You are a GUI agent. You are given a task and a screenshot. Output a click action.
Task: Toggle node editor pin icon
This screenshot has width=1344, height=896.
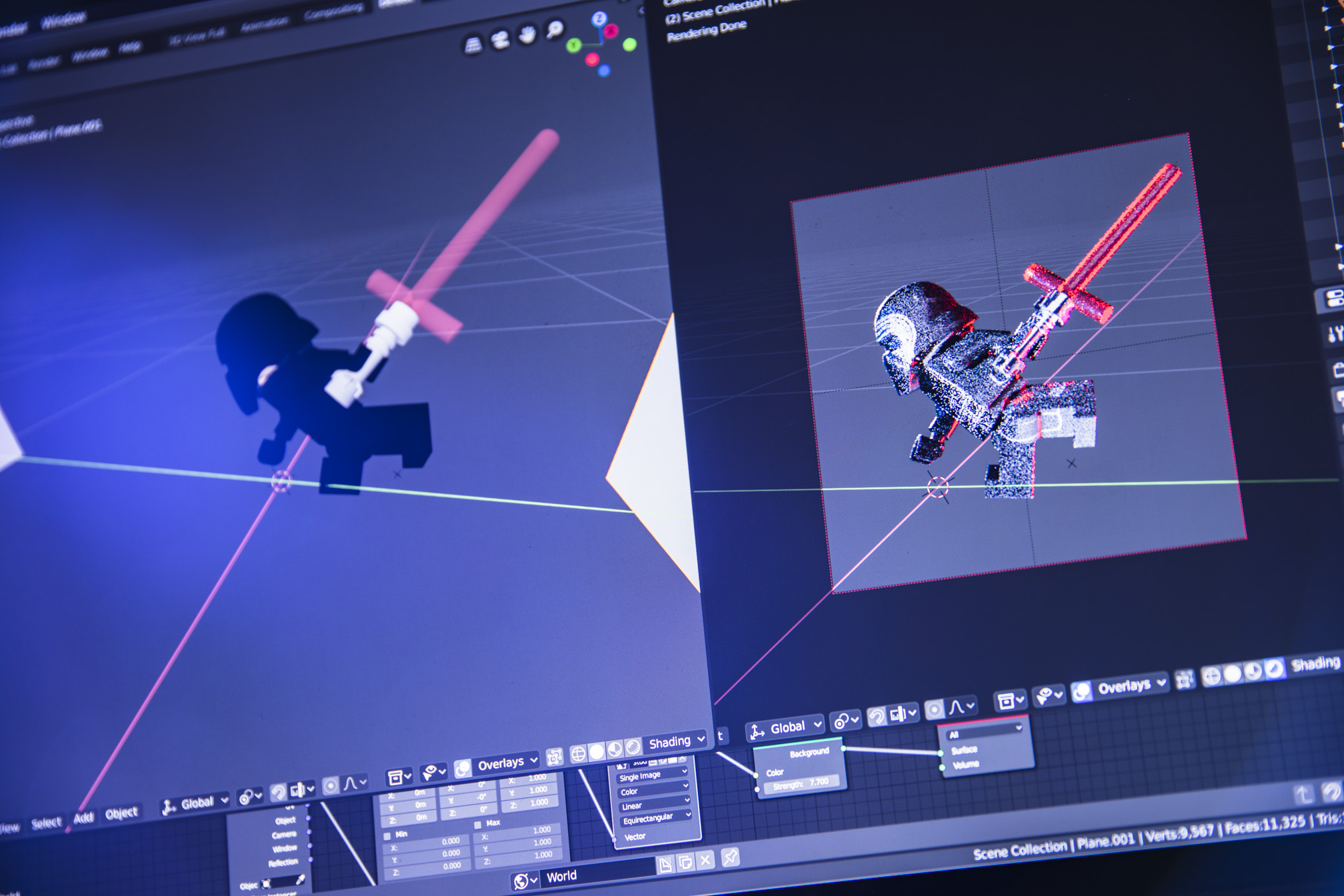click(730, 857)
